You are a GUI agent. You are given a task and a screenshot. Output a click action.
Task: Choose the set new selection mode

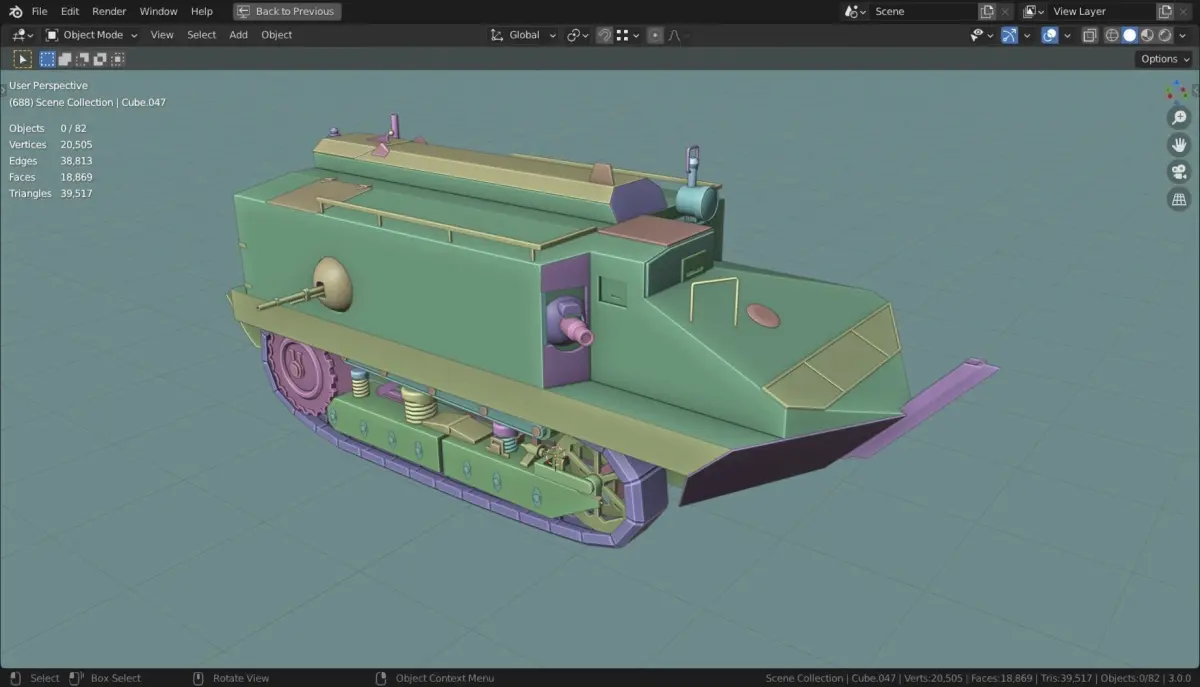point(47,59)
